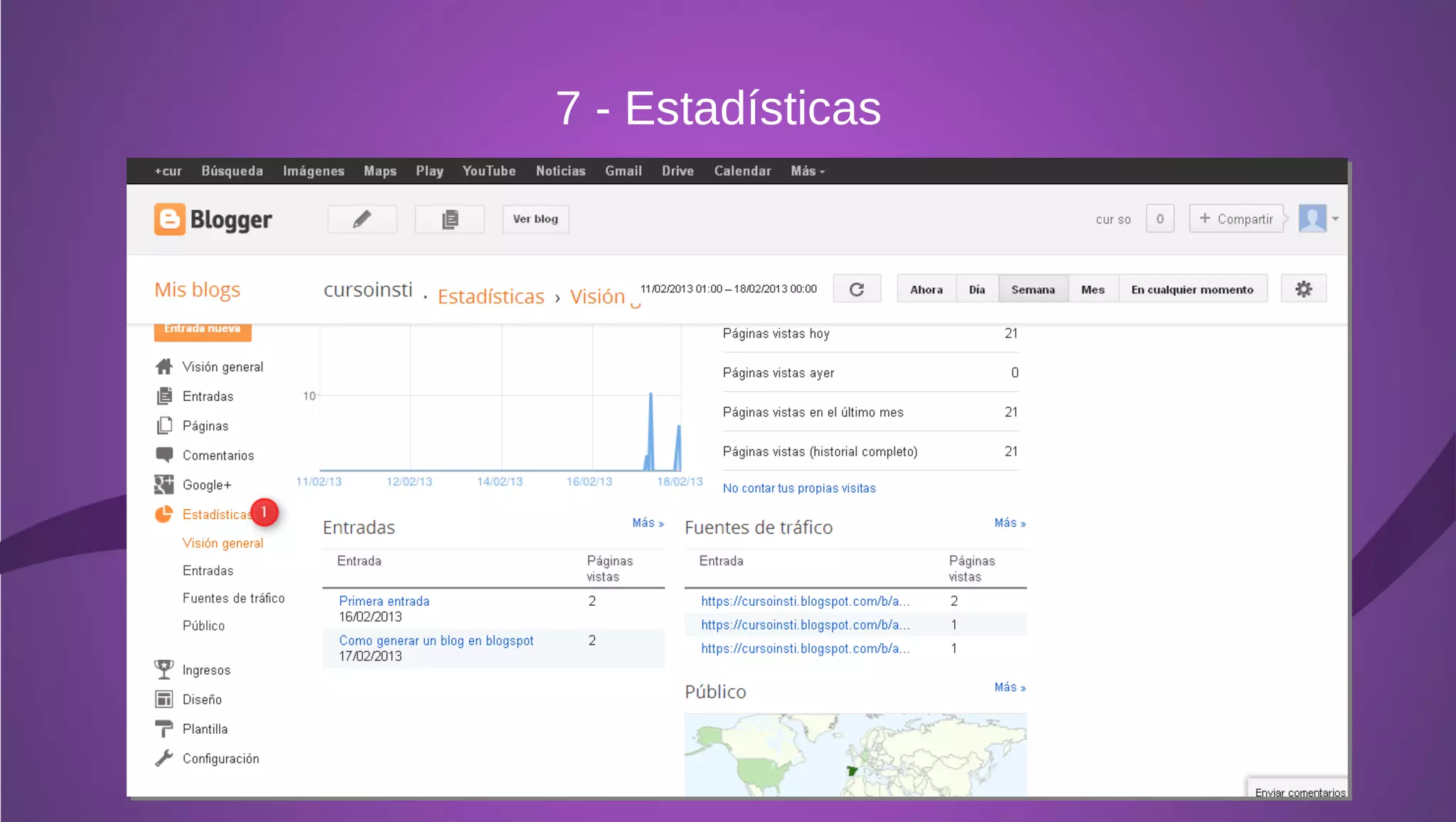1456x822 pixels.
Task: Click the Plantilla paint roller icon
Action: [164, 729]
